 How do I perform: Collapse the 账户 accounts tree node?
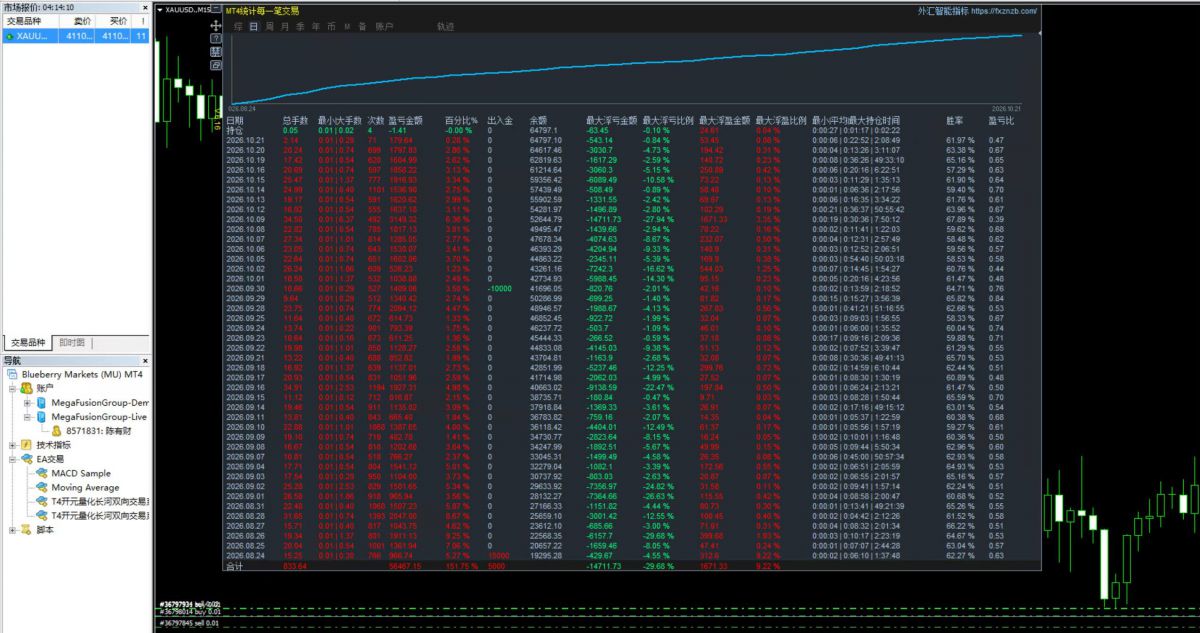coord(13,388)
